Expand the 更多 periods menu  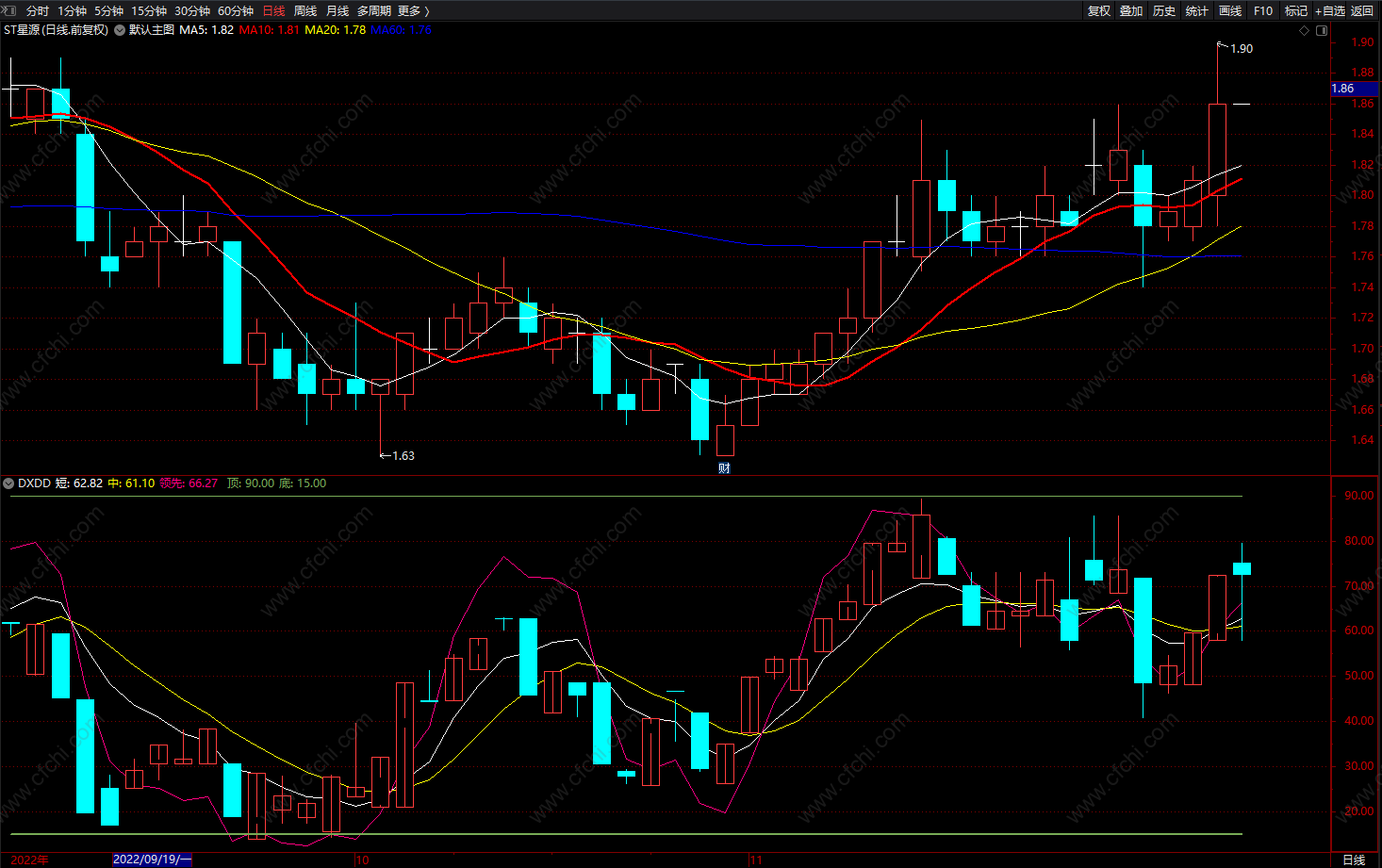(x=414, y=10)
